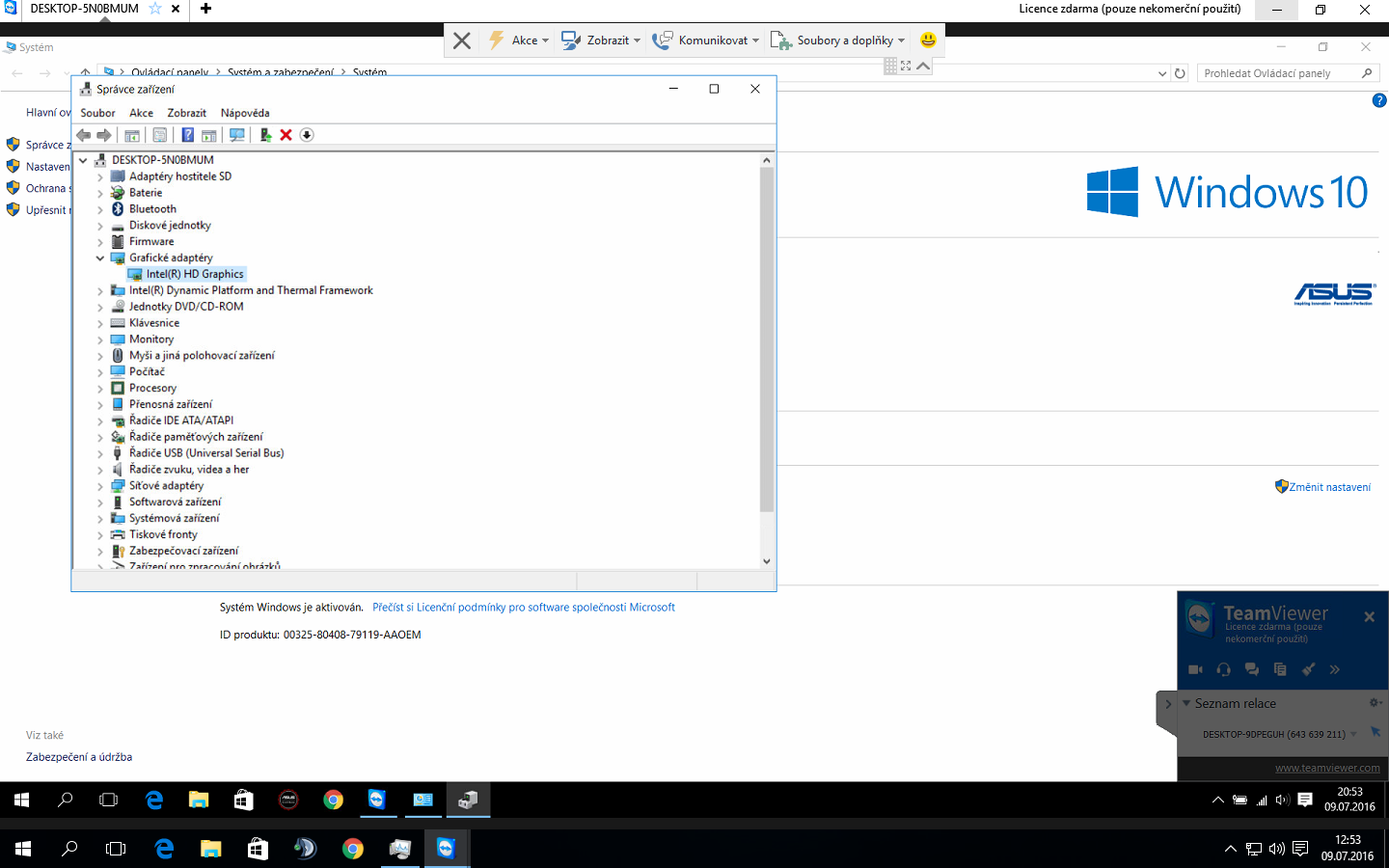Open Microsoft Edge on the local taskbar
Viewport: 1389px width, 868px height.
pos(164,849)
